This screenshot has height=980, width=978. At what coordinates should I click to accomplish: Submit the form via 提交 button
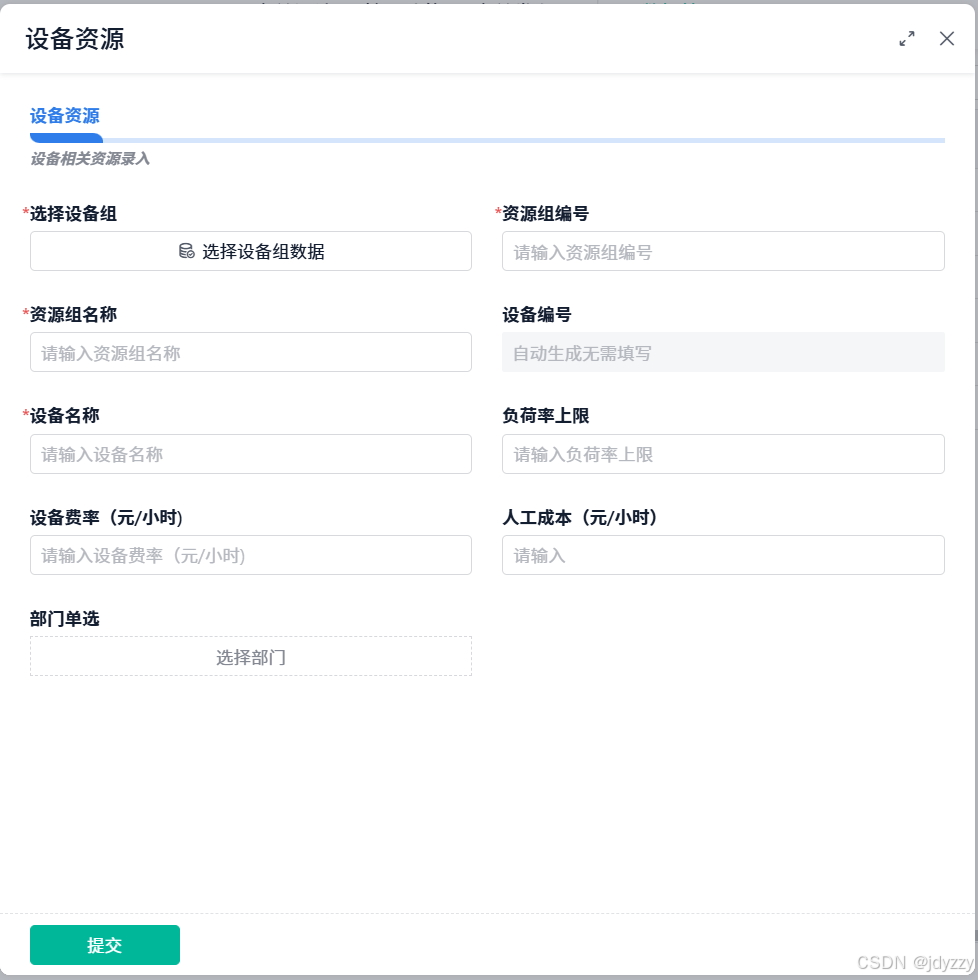click(104, 945)
